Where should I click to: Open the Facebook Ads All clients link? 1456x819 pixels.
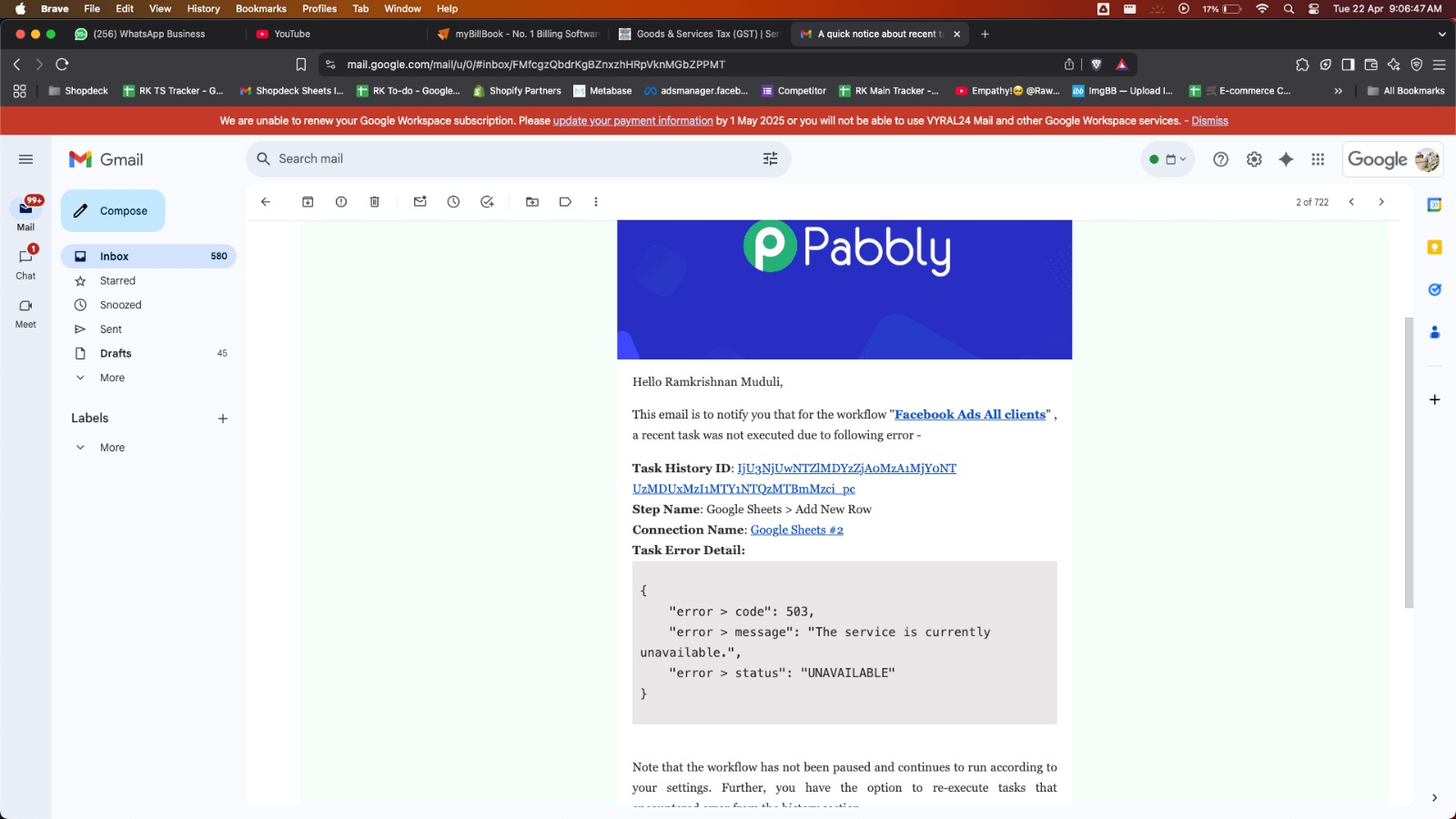point(970,415)
